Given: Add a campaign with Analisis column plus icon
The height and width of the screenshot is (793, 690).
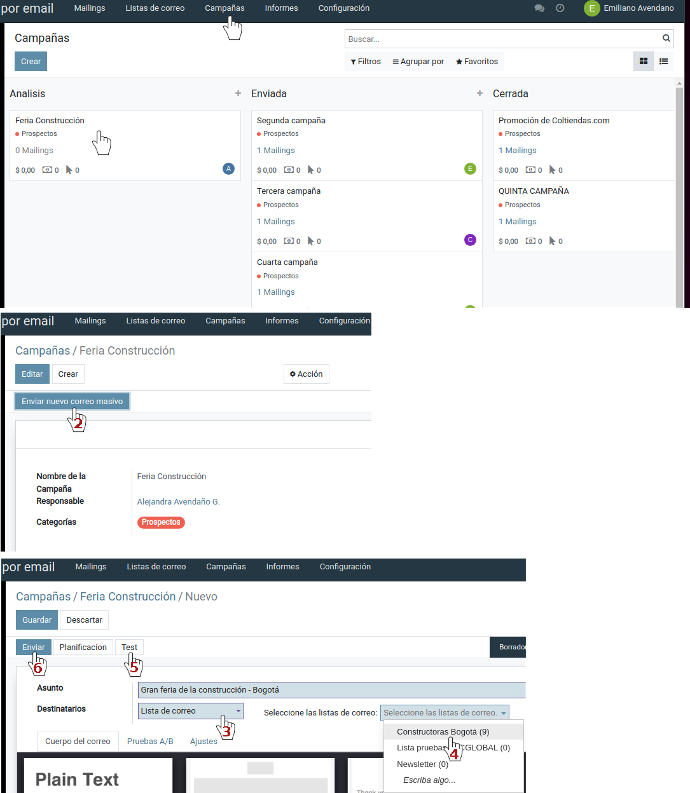Looking at the screenshot, I should click(x=238, y=93).
